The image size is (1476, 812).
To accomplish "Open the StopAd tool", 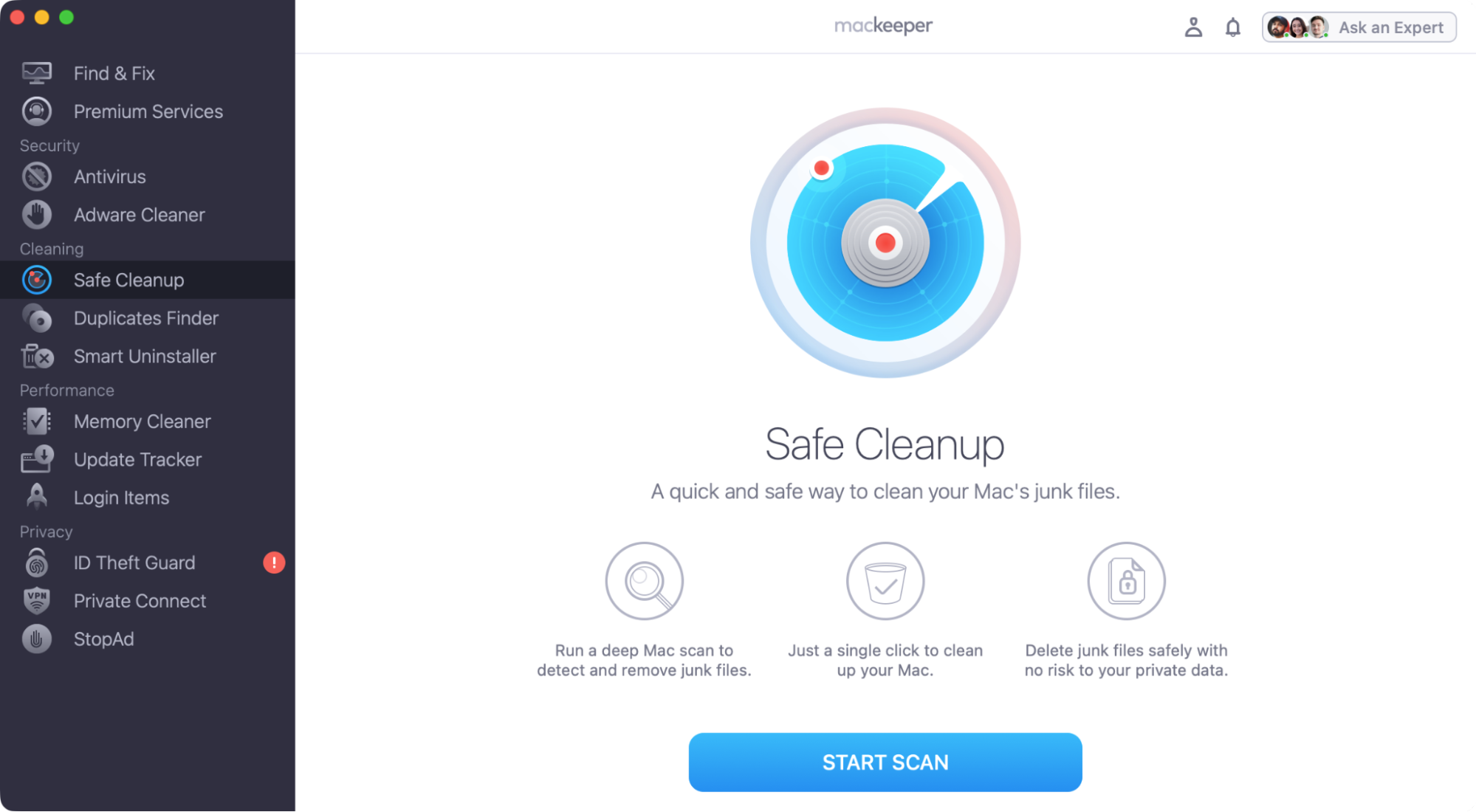I will point(103,639).
